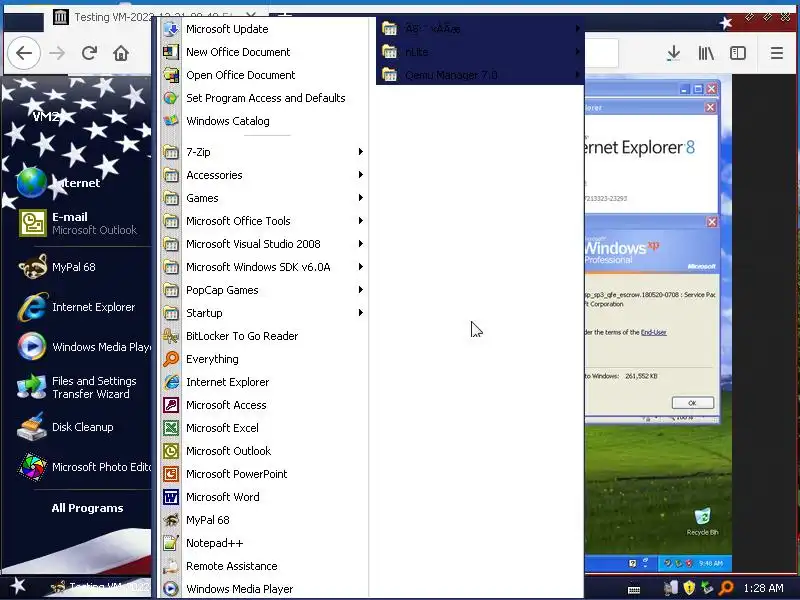The height and width of the screenshot is (600, 800).
Task: Click the star Start button on taskbar
Action: (x=18, y=586)
